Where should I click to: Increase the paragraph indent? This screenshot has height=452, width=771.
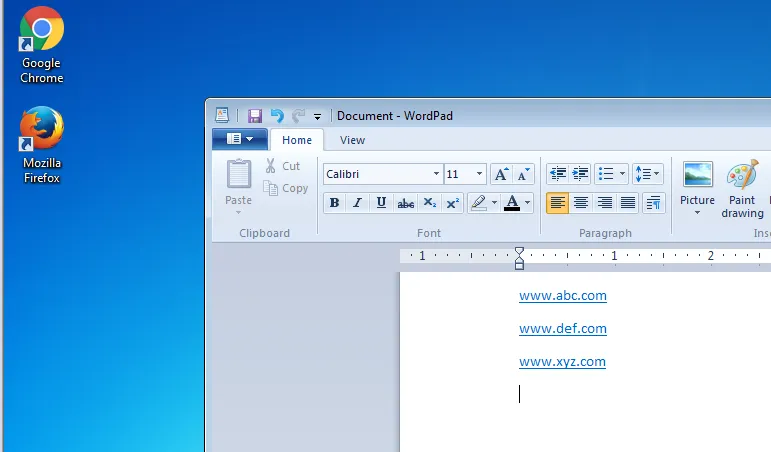pos(580,174)
